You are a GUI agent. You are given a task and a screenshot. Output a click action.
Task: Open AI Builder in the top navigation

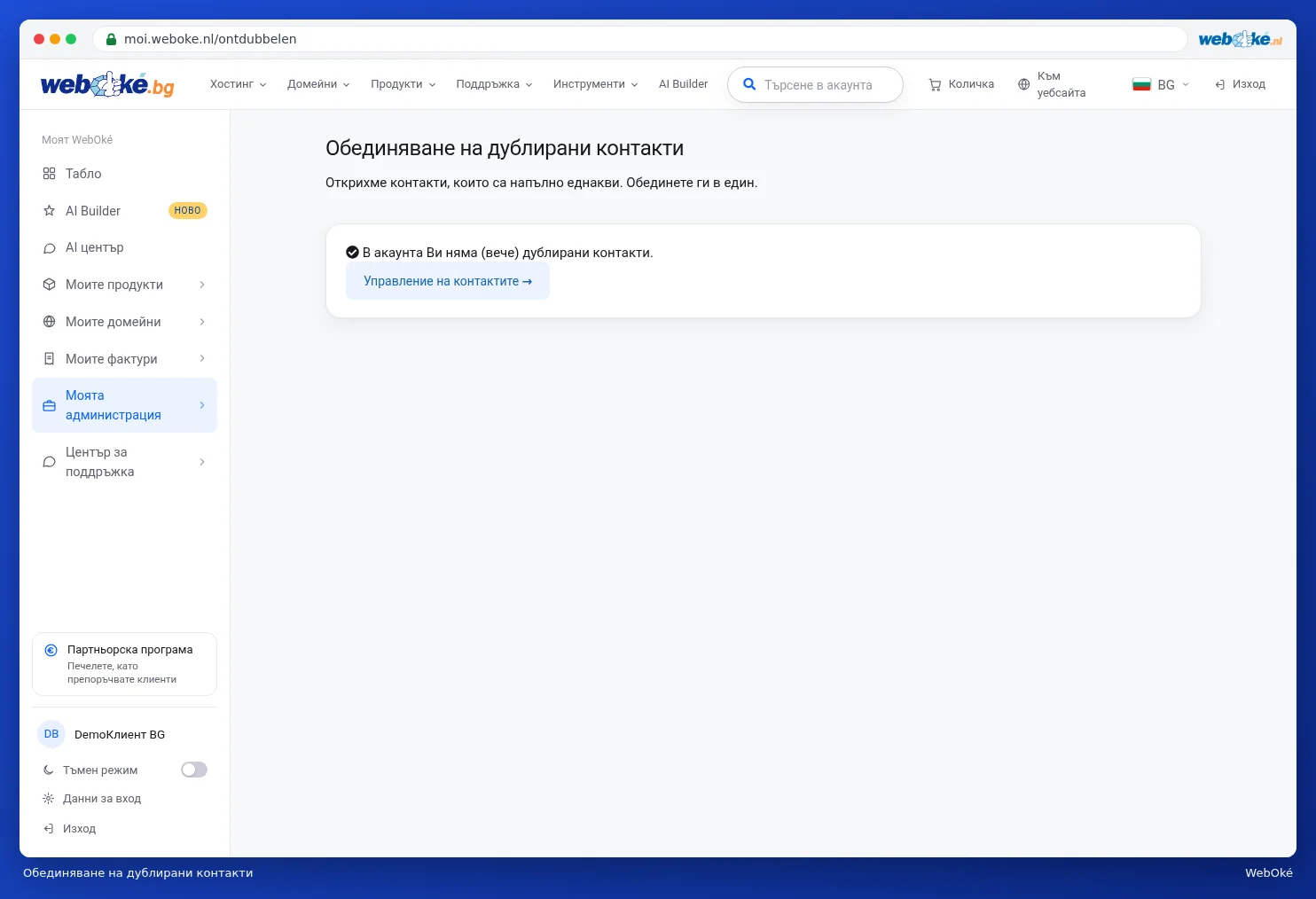tap(684, 84)
